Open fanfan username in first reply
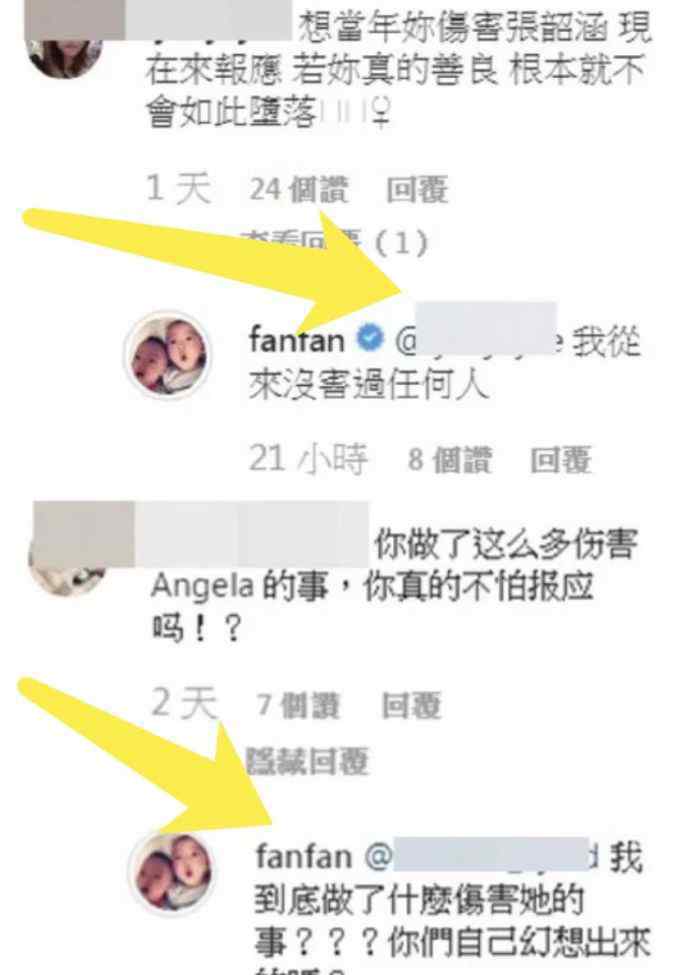681x975 pixels. [297, 340]
